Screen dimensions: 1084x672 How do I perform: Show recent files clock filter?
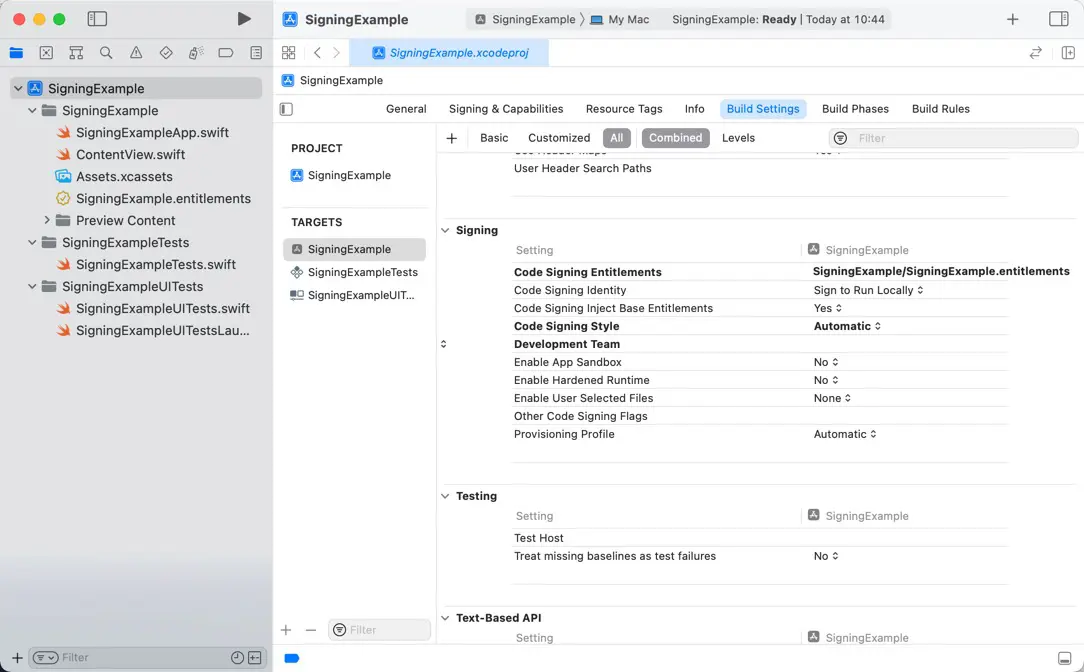coord(237,657)
